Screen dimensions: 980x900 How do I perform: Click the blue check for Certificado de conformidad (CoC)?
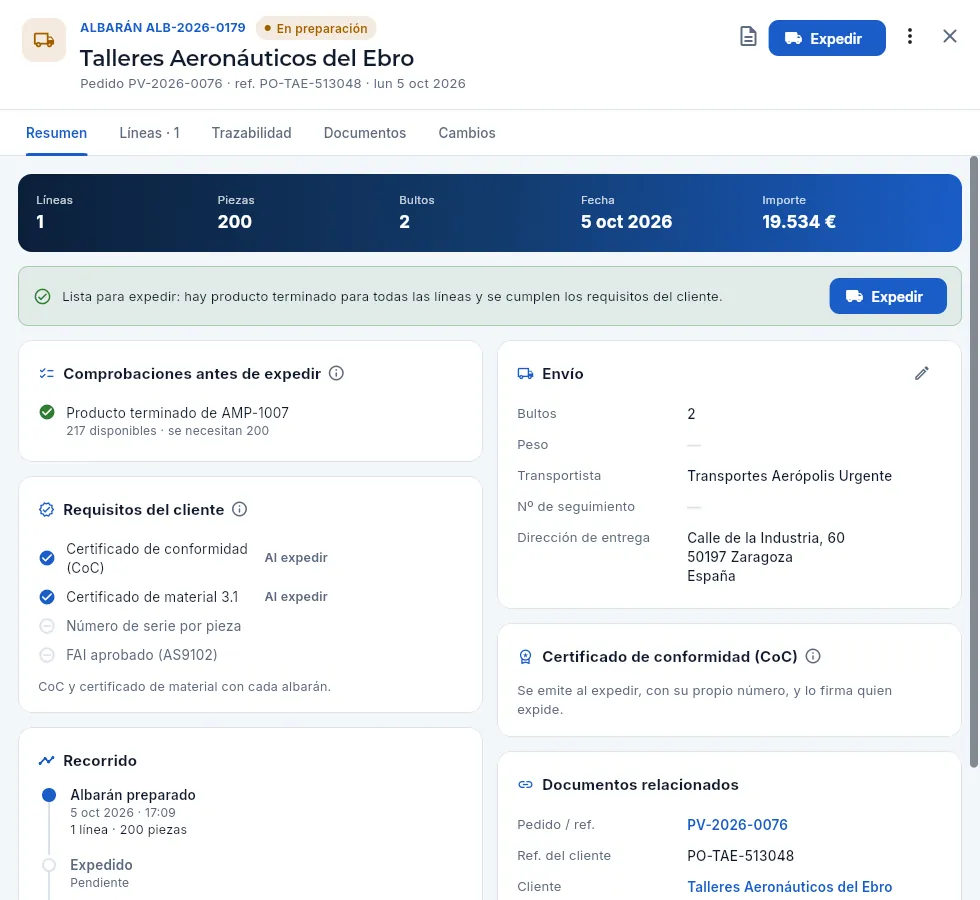click(47, 558)
